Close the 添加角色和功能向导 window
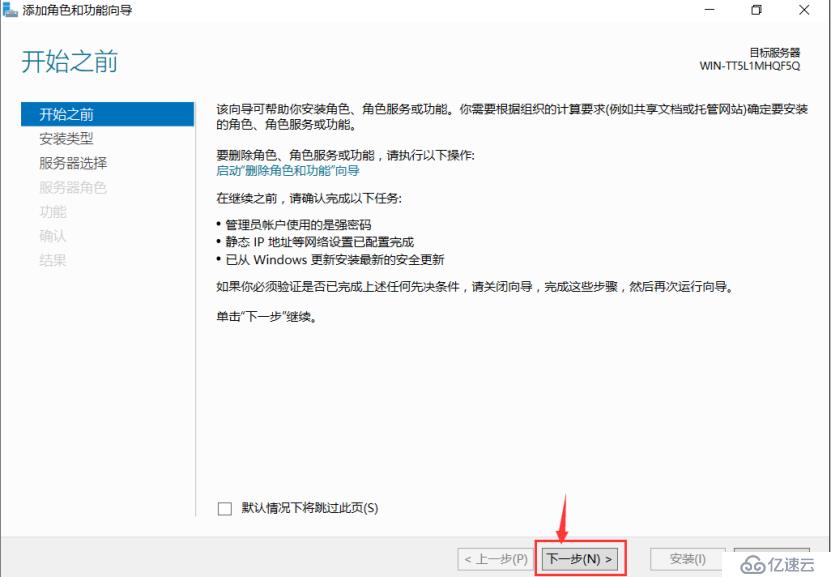This screenshot has width=831, height=577. pyautogui.click(x=804, y=10)
